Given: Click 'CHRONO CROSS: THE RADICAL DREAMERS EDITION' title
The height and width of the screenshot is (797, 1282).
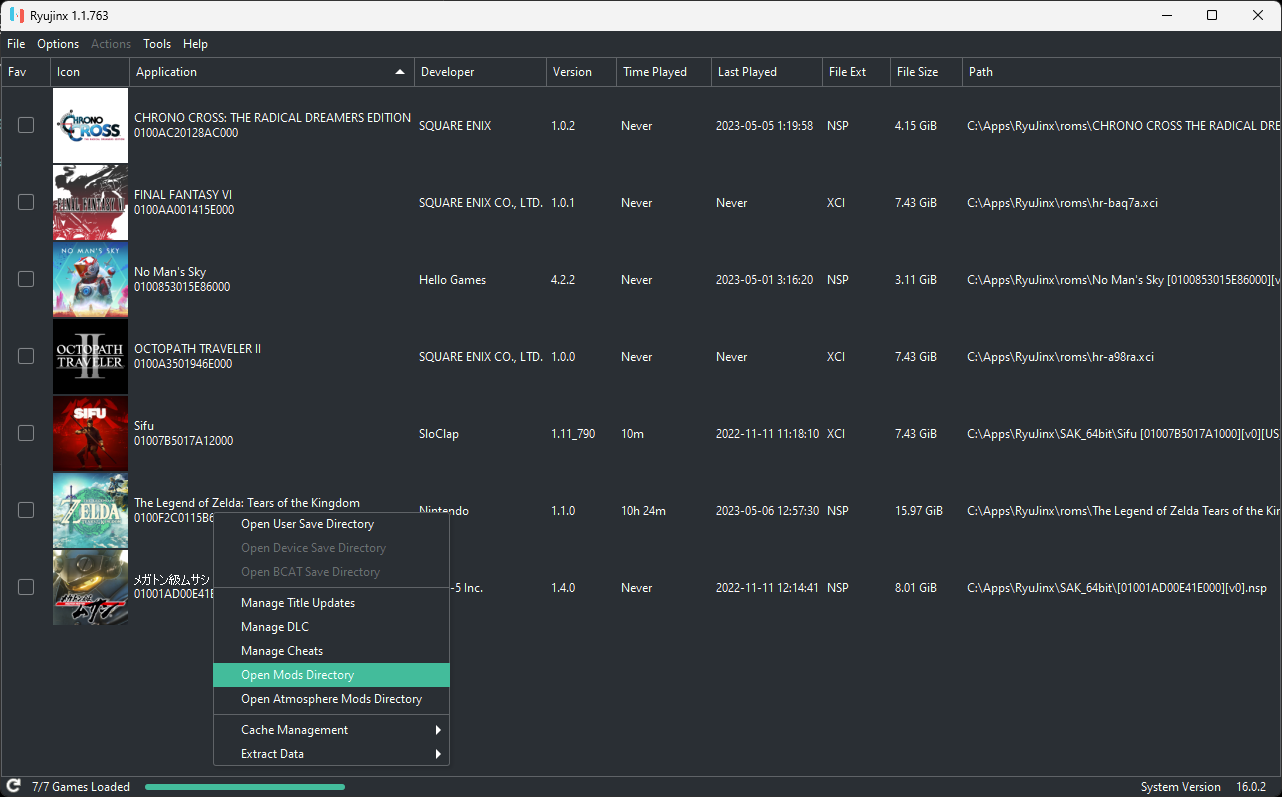Looking at the screenshot, I should pyautogui.click(x=272, y=117).
